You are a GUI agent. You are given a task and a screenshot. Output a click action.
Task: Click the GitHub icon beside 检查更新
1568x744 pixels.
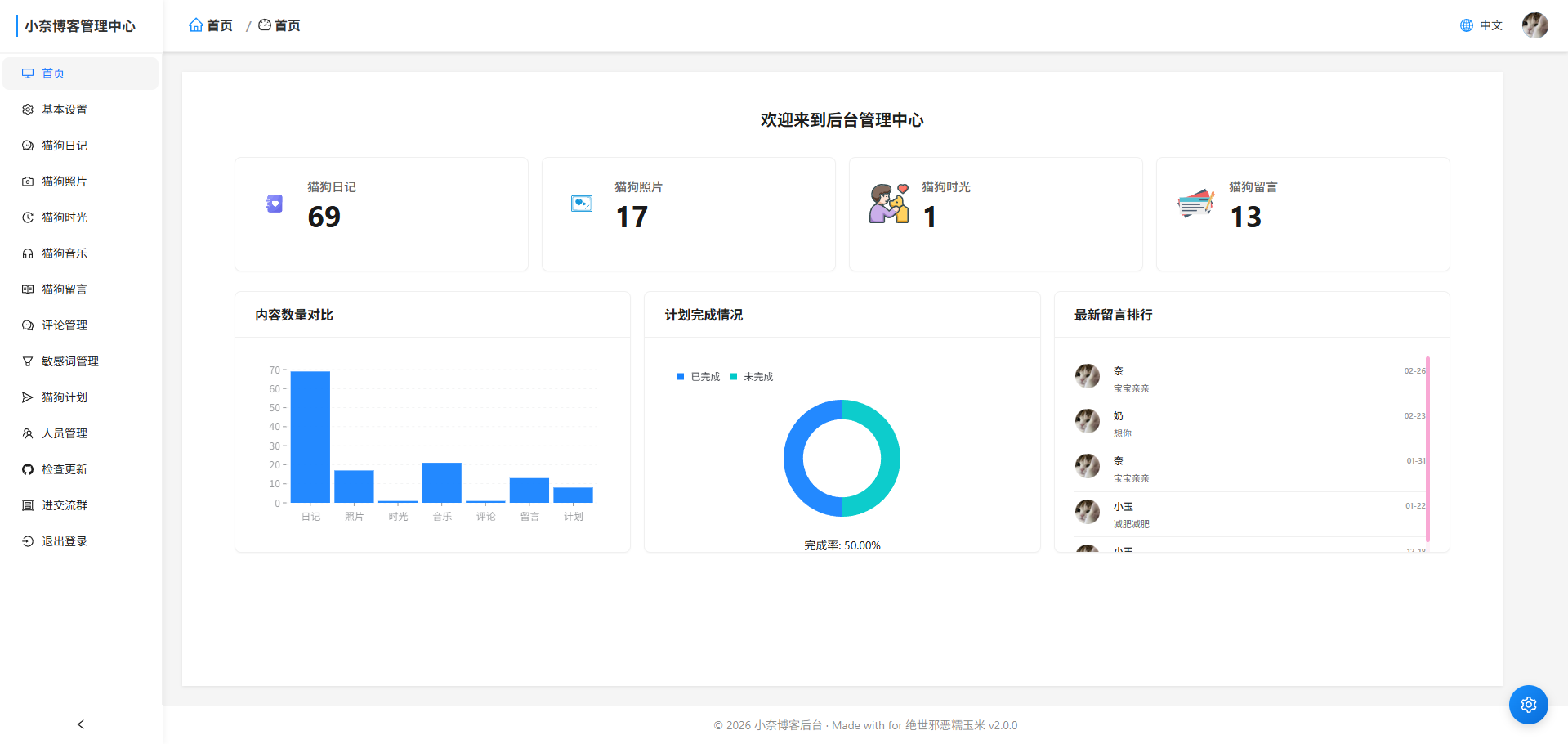point(27,468)
